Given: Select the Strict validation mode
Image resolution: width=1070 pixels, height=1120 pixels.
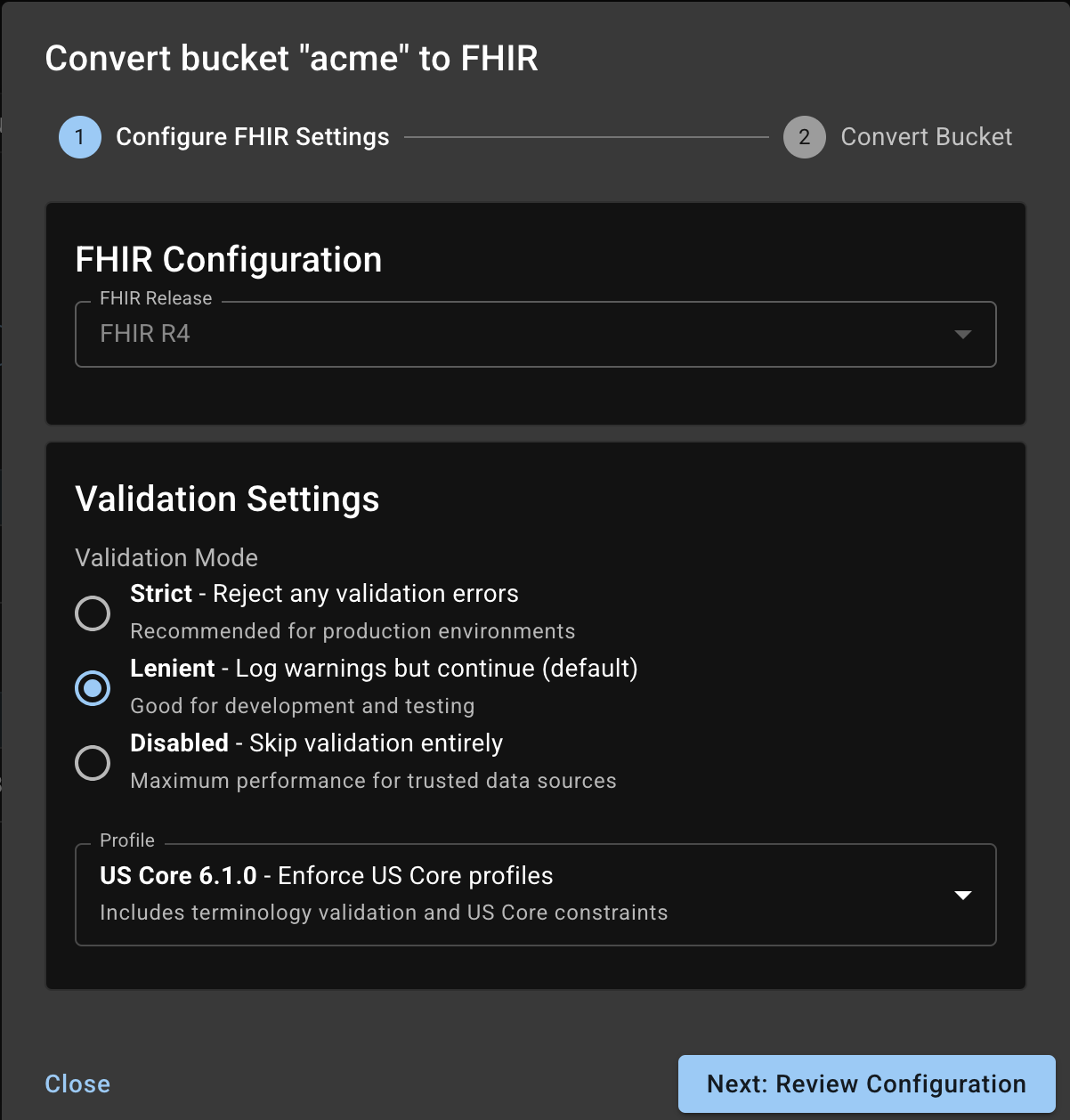Looking at the screenshot, I should [x=93, y=613].
